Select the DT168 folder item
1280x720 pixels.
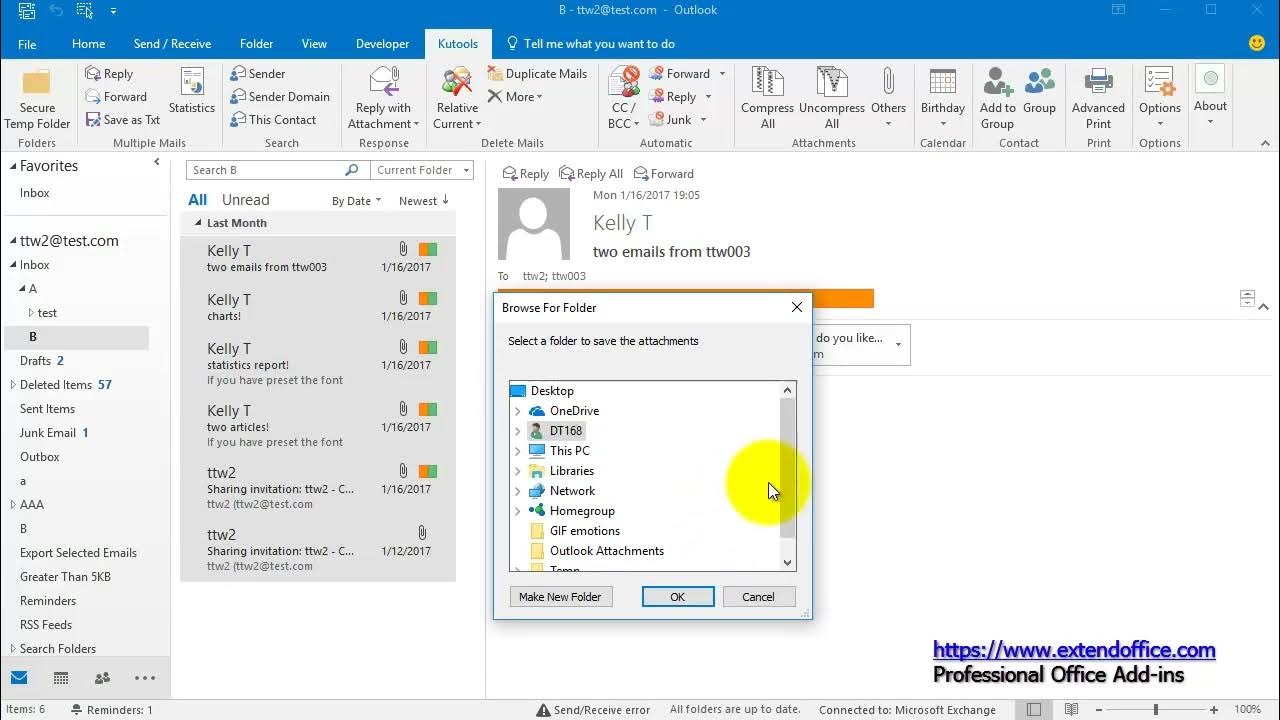565,431
